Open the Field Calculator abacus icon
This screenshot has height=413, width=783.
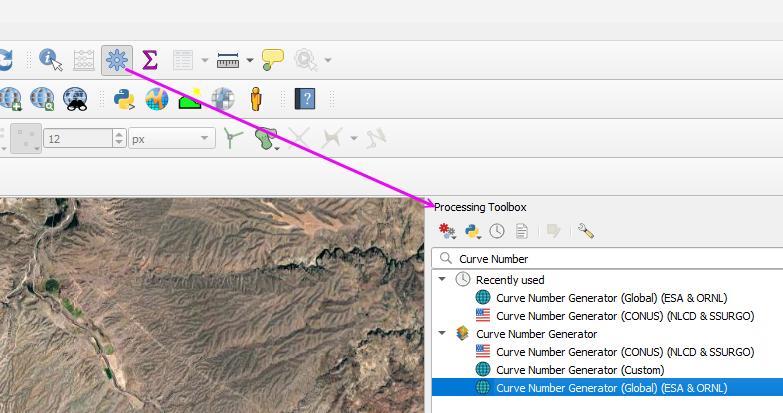point(84,61)
